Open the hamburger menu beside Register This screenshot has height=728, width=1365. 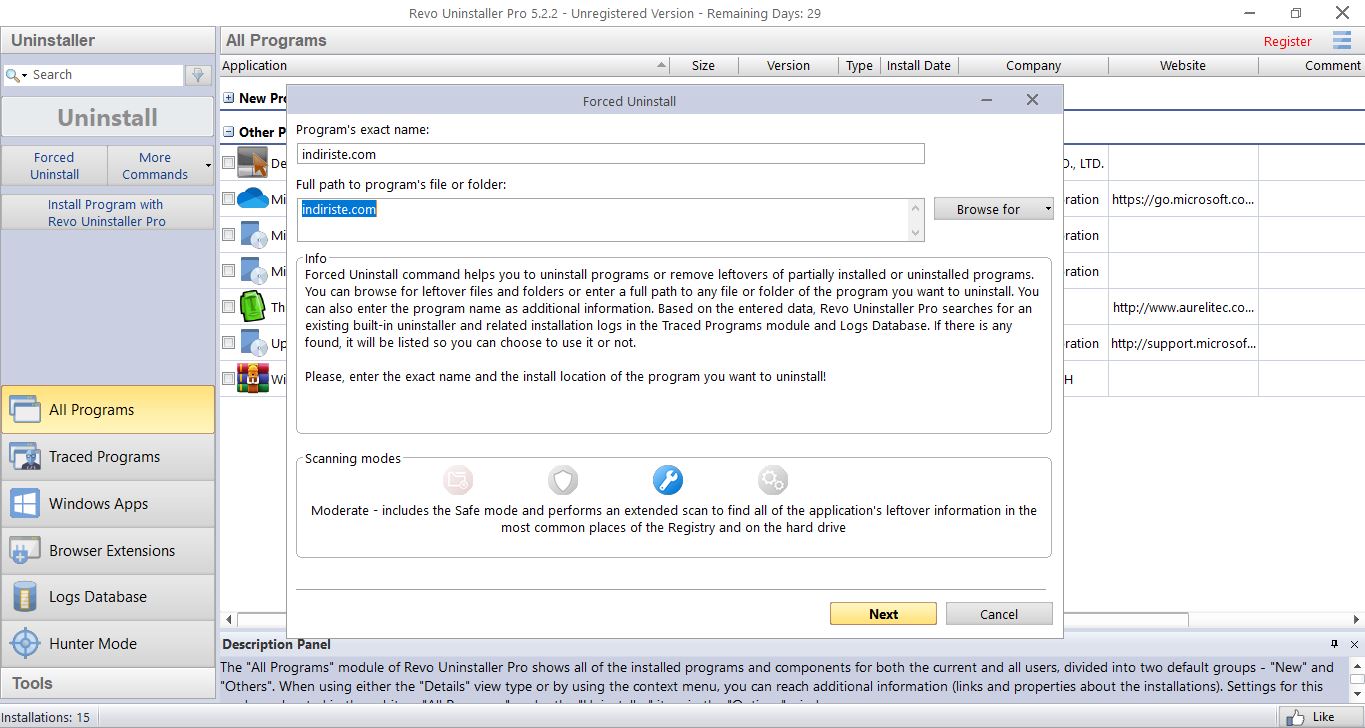(1342, 40)
